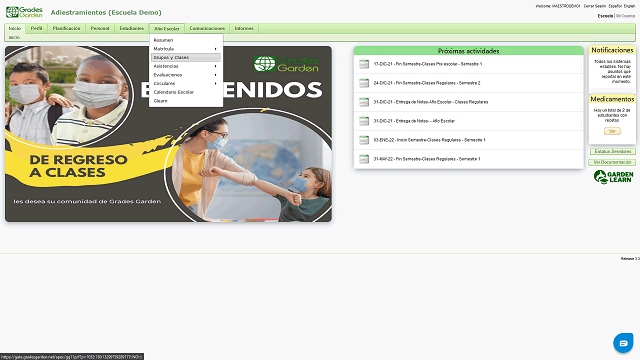Click the Estatus Servidores button
The image size is (640, 360).
(612, 151)
